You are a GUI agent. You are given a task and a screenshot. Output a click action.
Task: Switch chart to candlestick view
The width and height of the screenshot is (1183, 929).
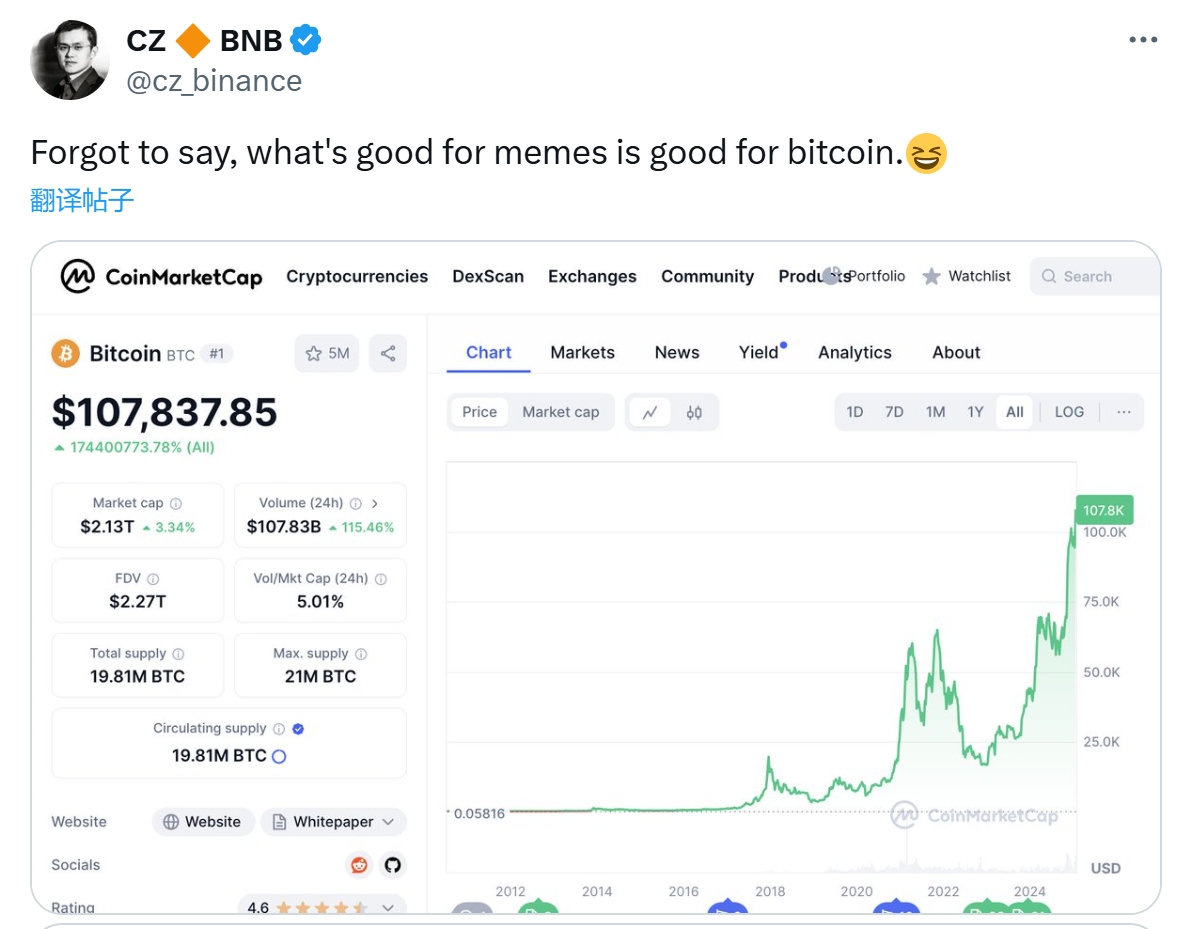694,412
